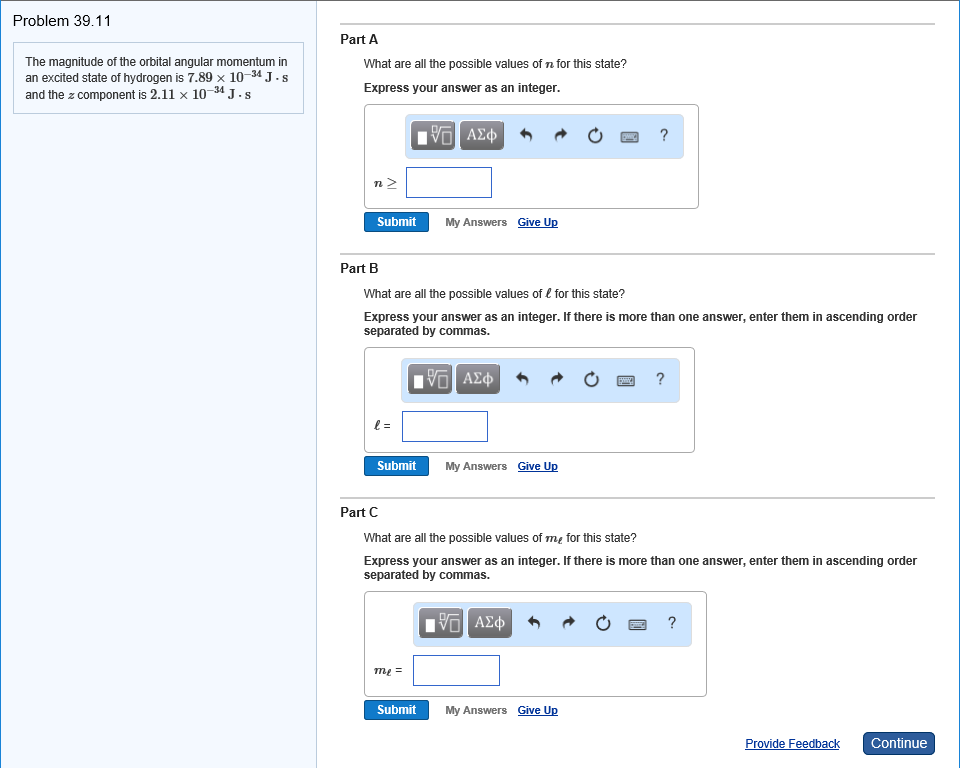Screen dimensions: 960x768
Task: Click the ℓ answer input box
Action: pyautogui.click(x=445, y=426)
